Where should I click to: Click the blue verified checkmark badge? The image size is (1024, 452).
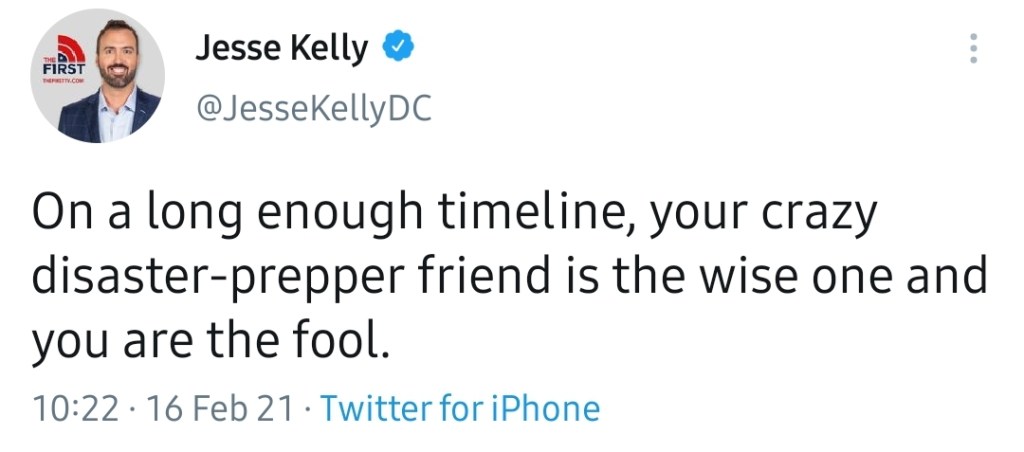click(x=400, y=46)
